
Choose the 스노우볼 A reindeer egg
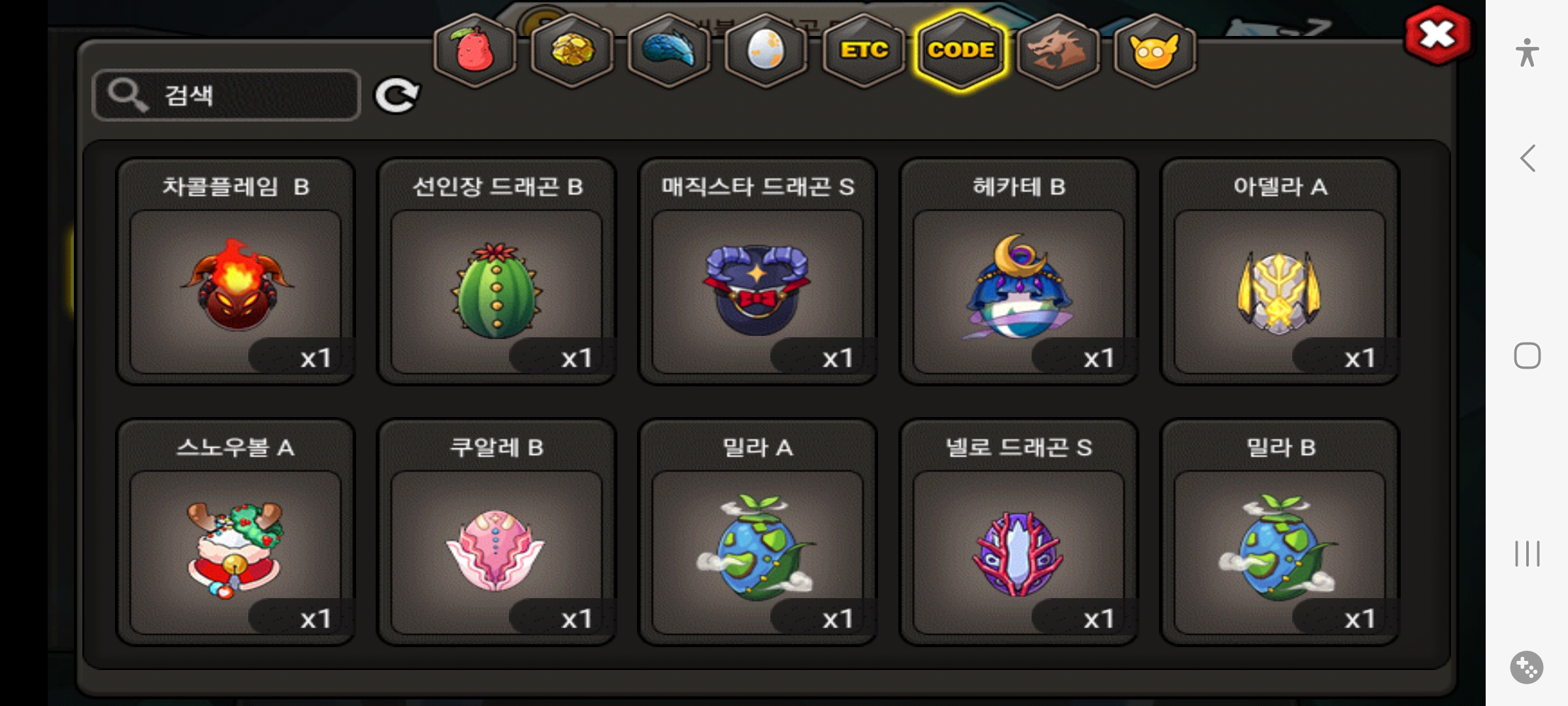click(x=236, y=532)
